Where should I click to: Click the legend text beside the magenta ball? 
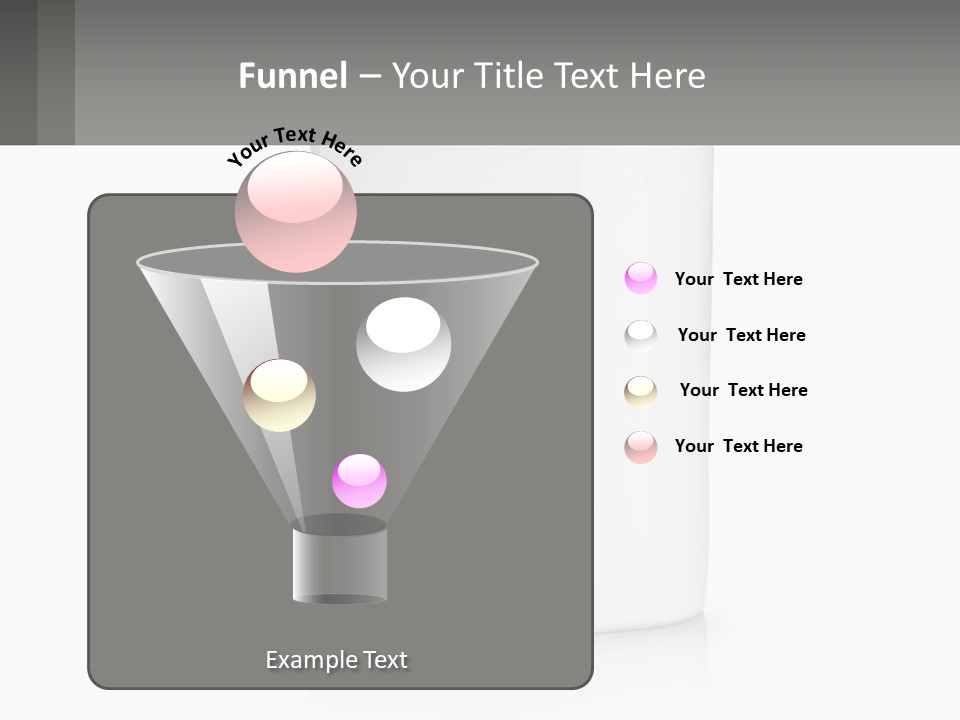click(x=738, y=279)
